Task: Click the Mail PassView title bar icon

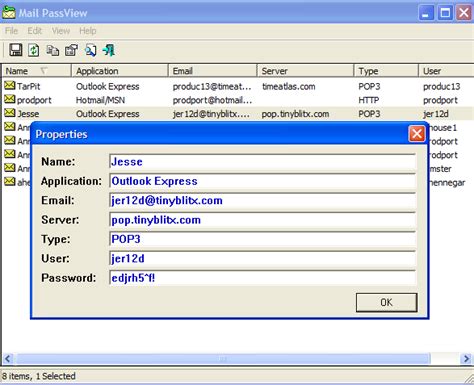Action: (9, 13)
